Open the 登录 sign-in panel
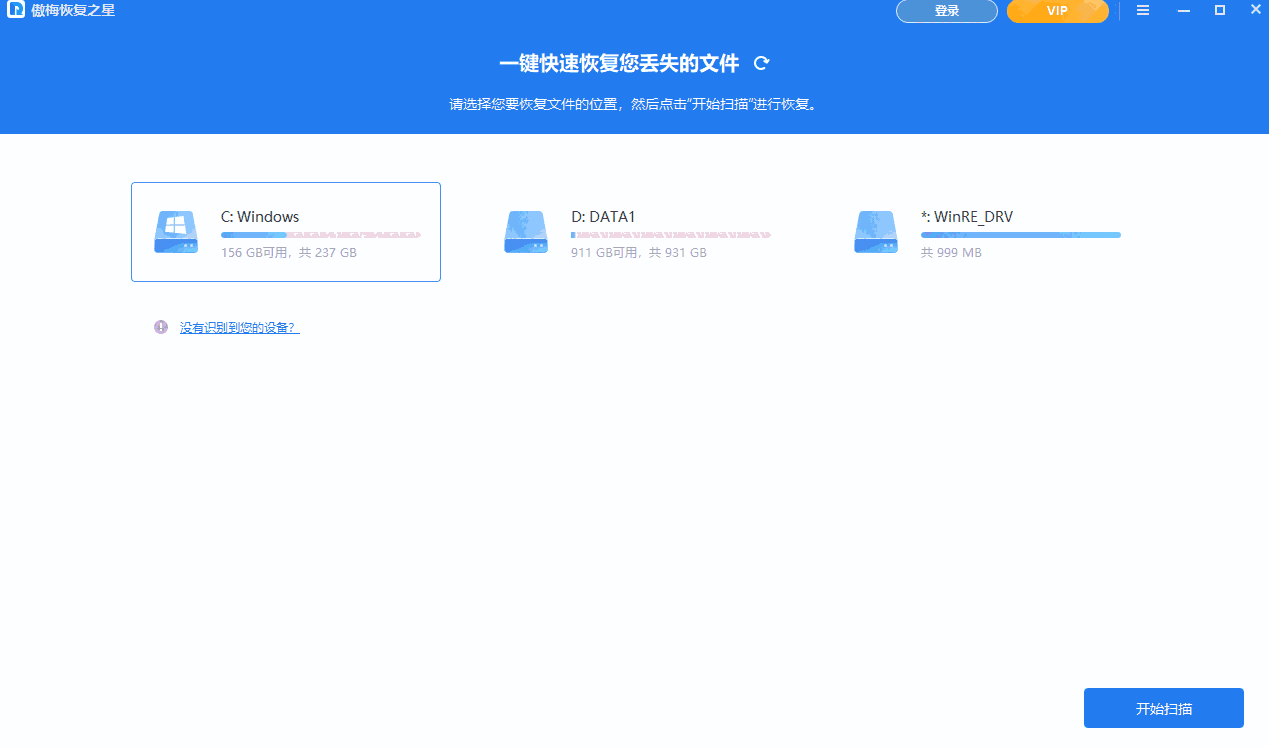Screen dimensions: 1269x747 [946, 11]
